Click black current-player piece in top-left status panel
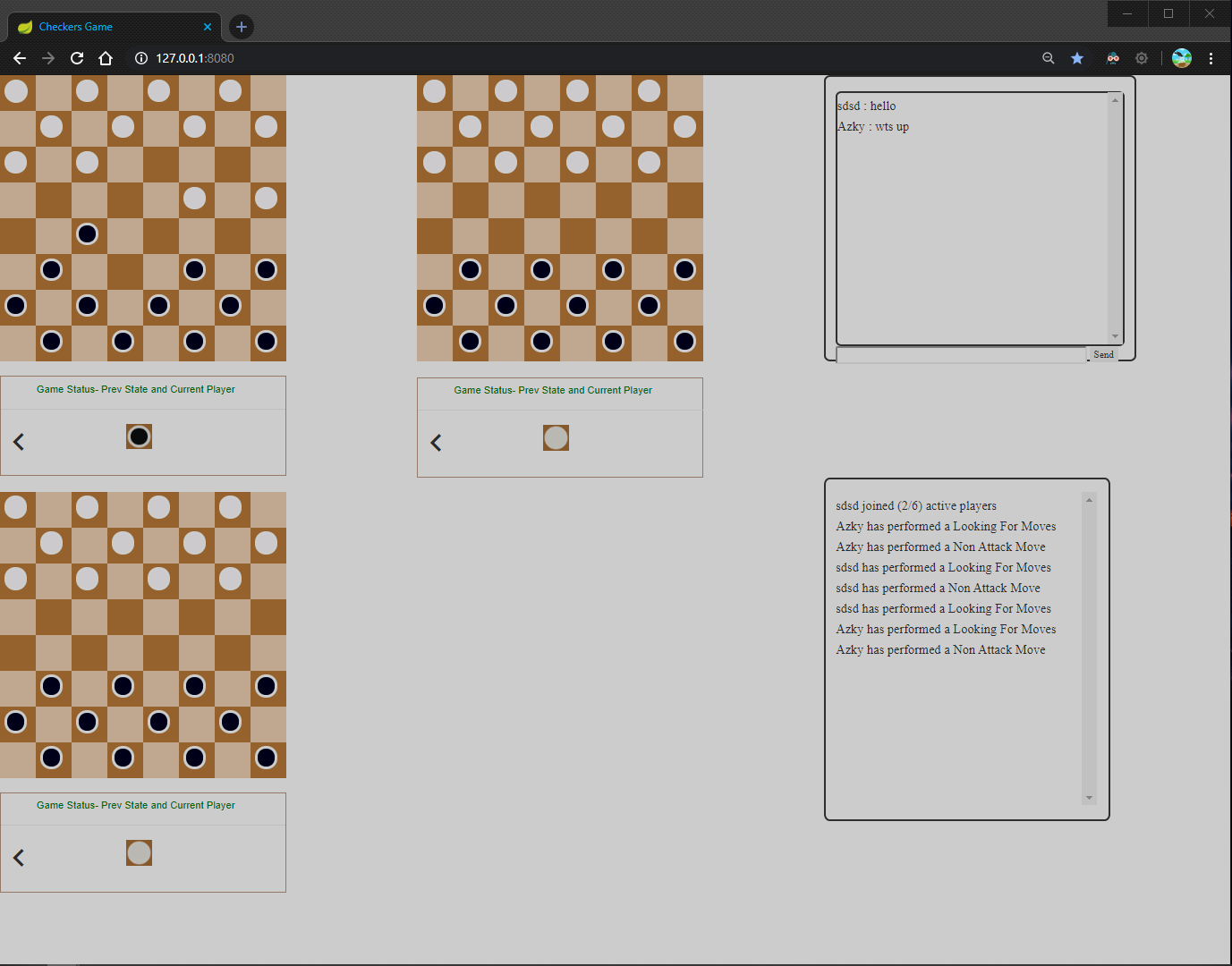Screen dimensions: 1232x966 pos(139,436)
